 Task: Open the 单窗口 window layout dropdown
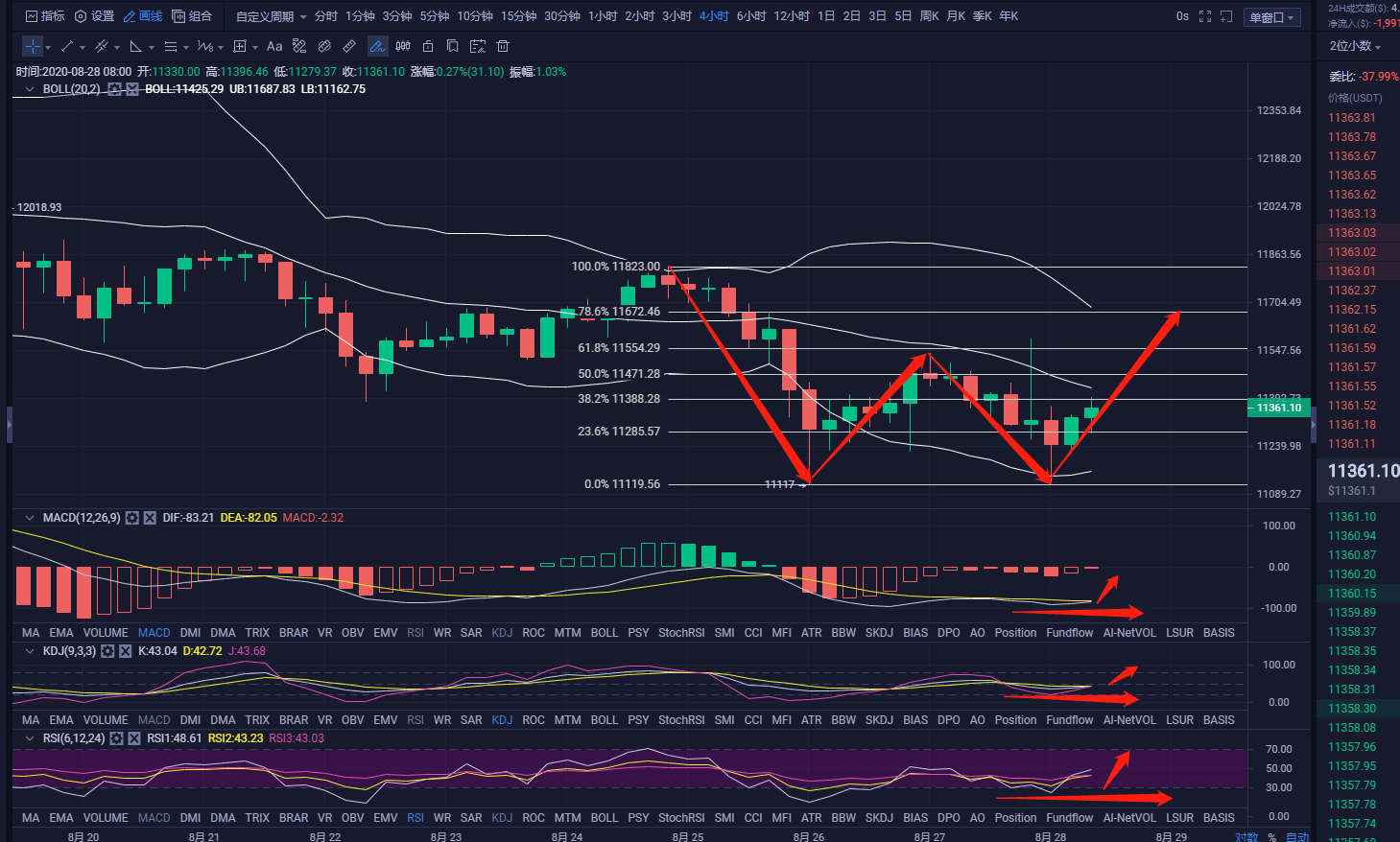click(1271, 17)
